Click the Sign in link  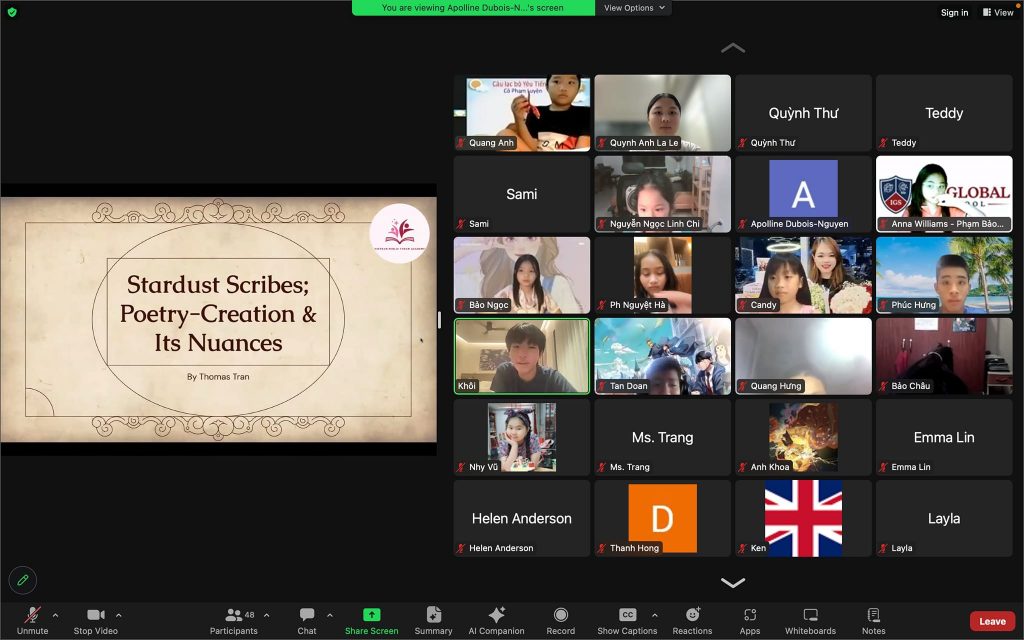[954, 13]
